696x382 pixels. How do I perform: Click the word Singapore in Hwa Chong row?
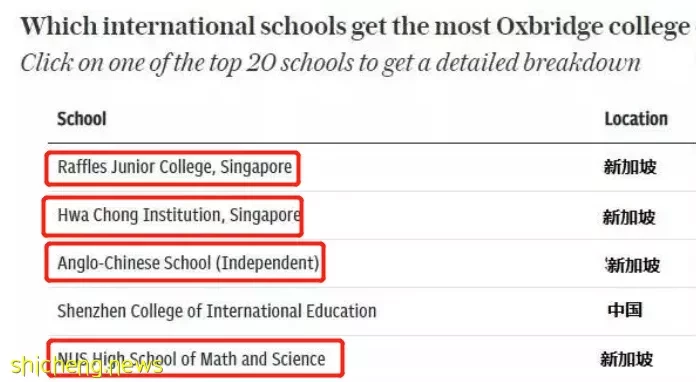(x=265, y=215)
